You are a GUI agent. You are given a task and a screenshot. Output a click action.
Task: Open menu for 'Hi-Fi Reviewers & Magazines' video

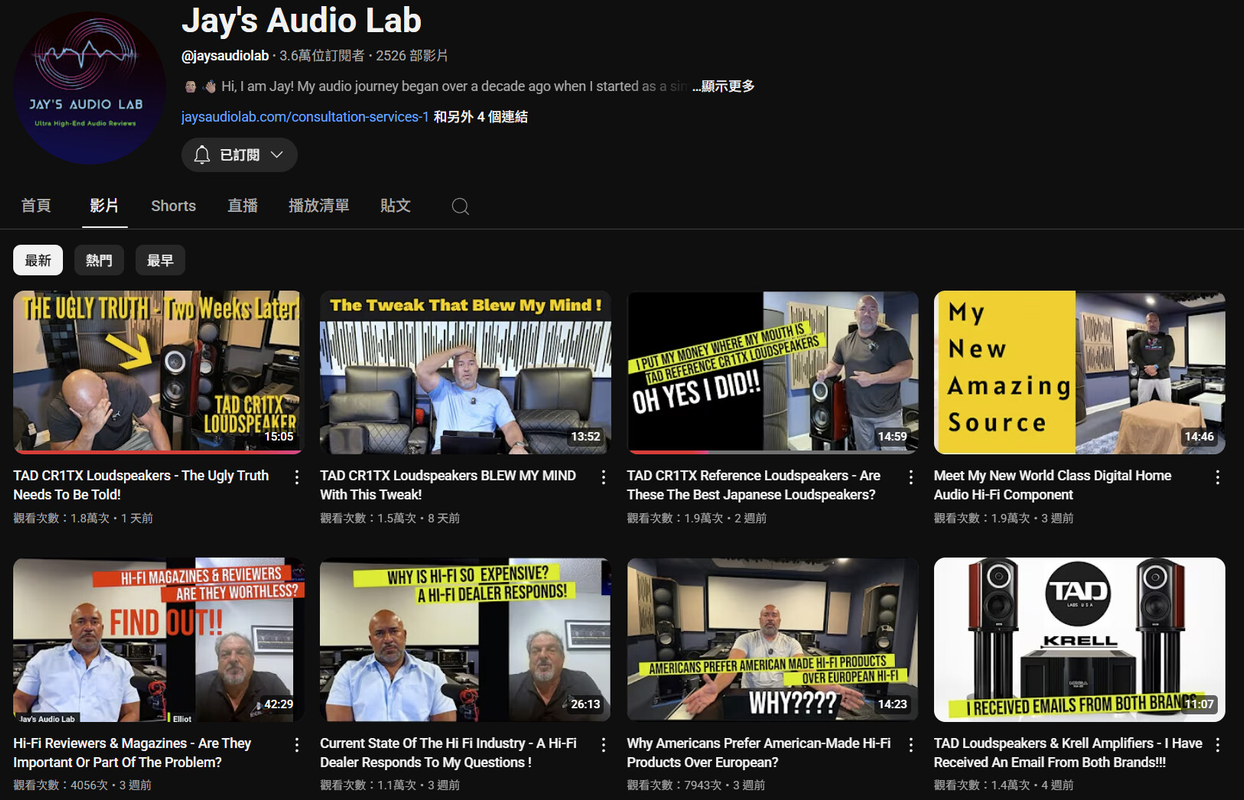297,745
